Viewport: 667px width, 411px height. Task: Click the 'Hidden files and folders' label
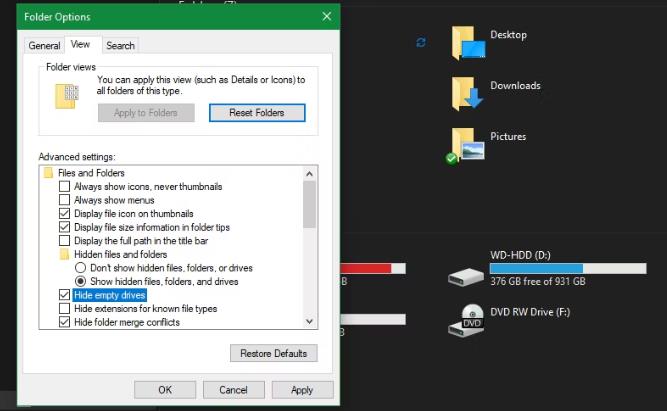coord(121,254)
